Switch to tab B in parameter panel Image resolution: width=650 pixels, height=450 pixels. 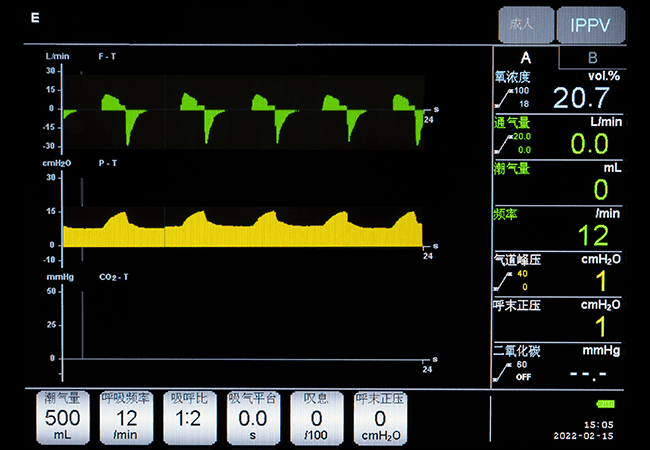point(592,57)
